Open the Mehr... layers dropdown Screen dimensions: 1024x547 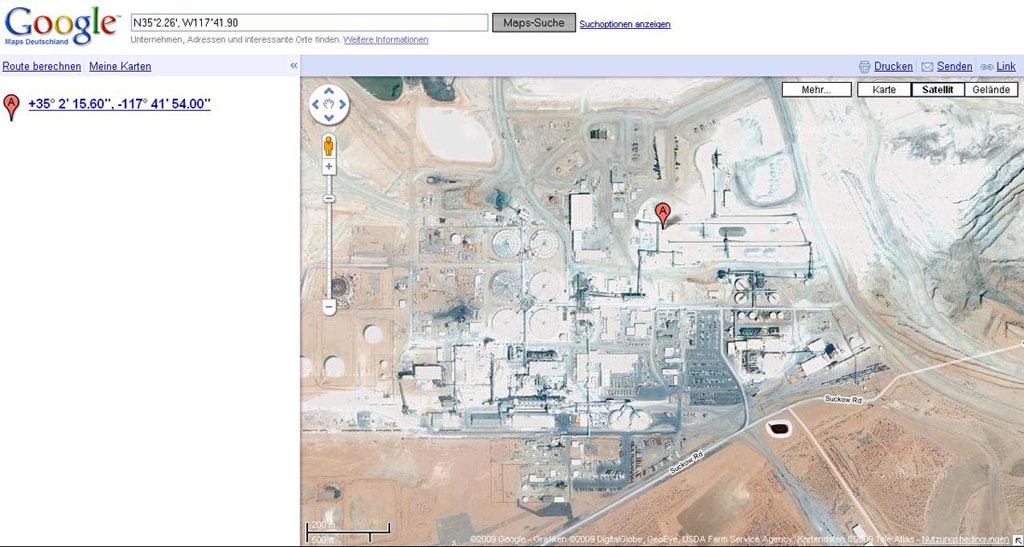coord(817,90)
